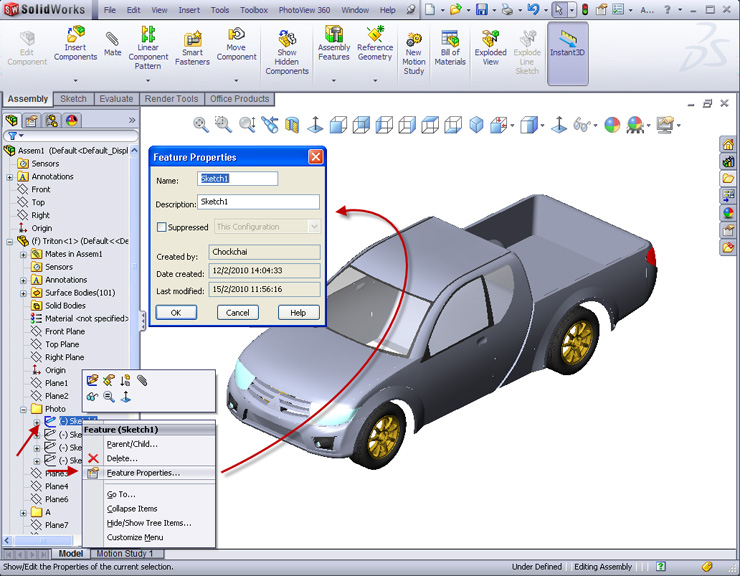Switch to the Motion Study 1 tab
The image size is (740, 576).
click(125, 553)
